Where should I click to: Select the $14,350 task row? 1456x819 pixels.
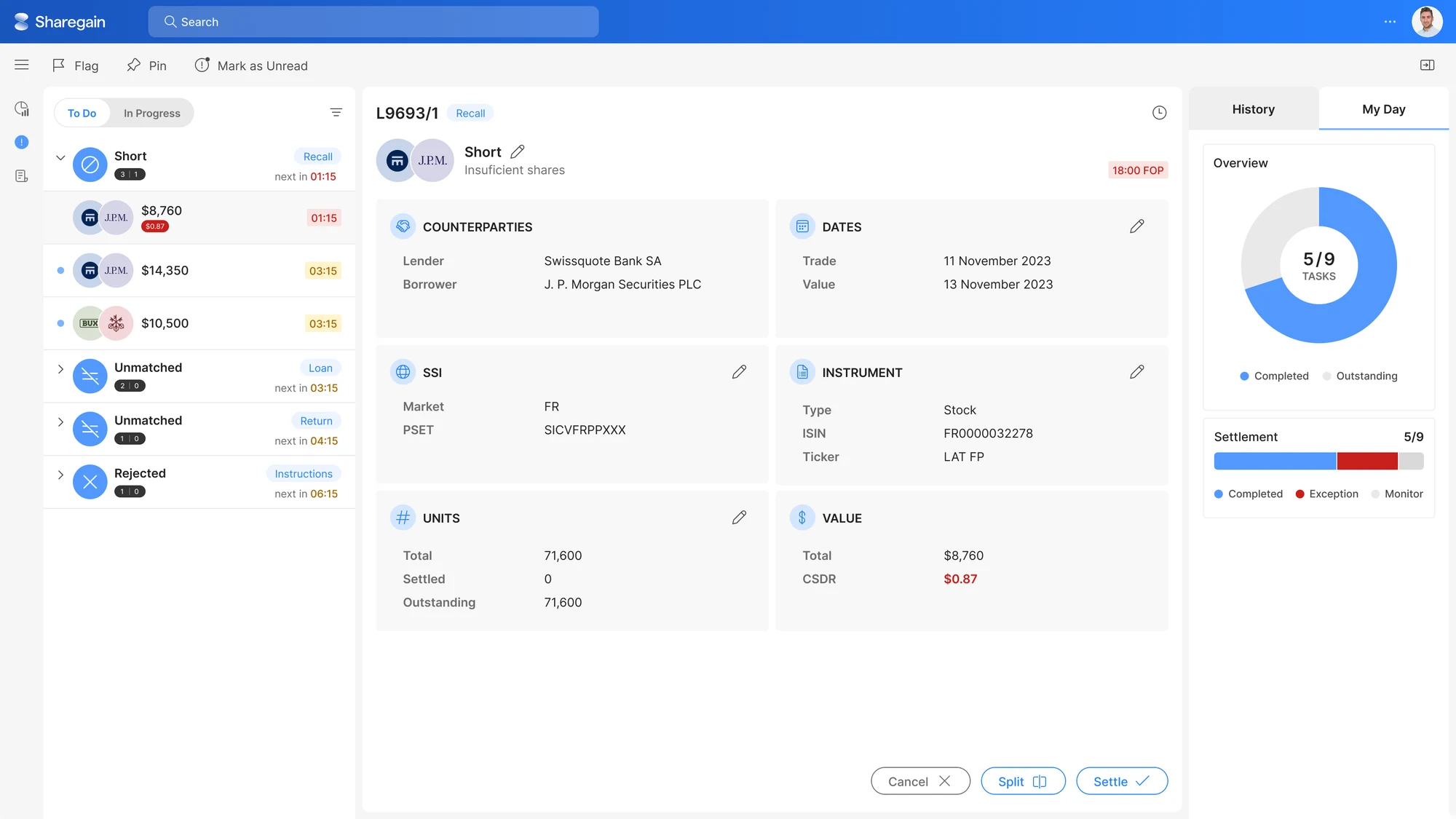(x=199, y=270)
